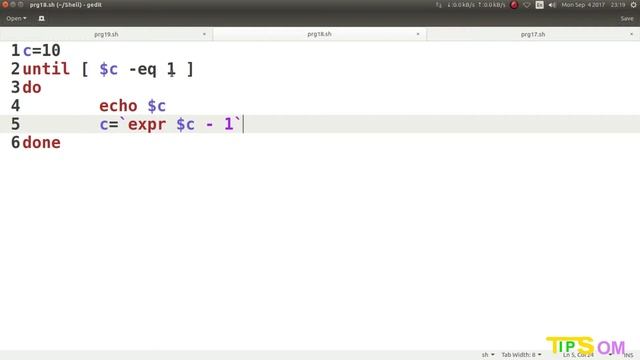Click the new document icon beside Open
The height and width of the screenshot is (360, 640).
41,18
